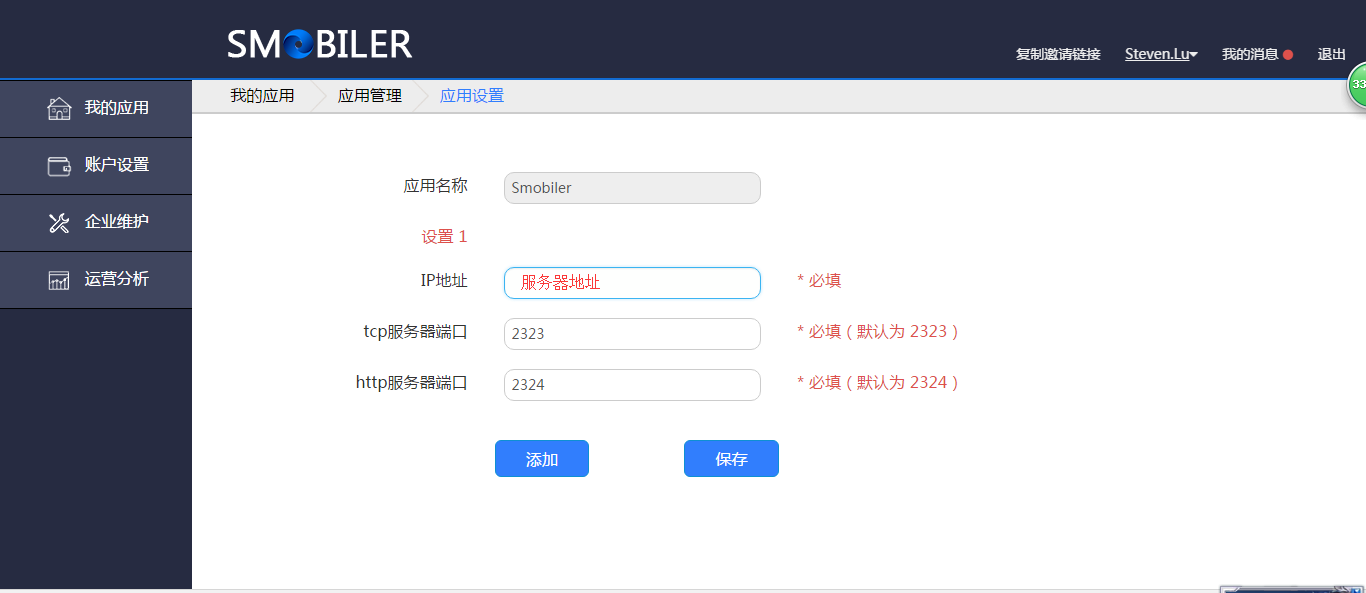Screen dimensions: 1366x593
Task: Click the 必填（默认为 2324）hint
Action: 878,383
